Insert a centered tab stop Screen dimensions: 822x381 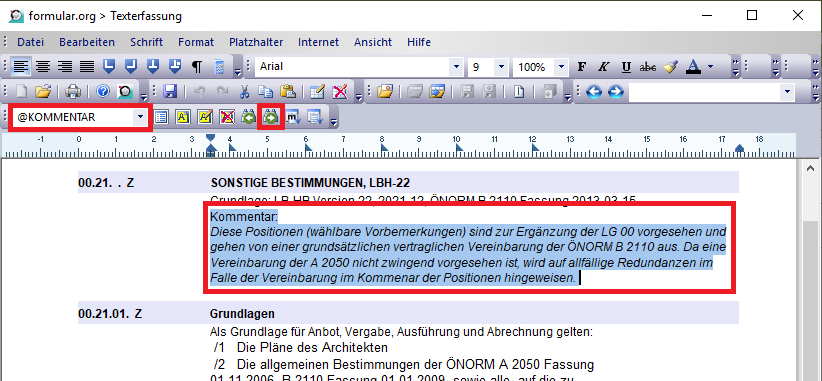pos(153,67)
